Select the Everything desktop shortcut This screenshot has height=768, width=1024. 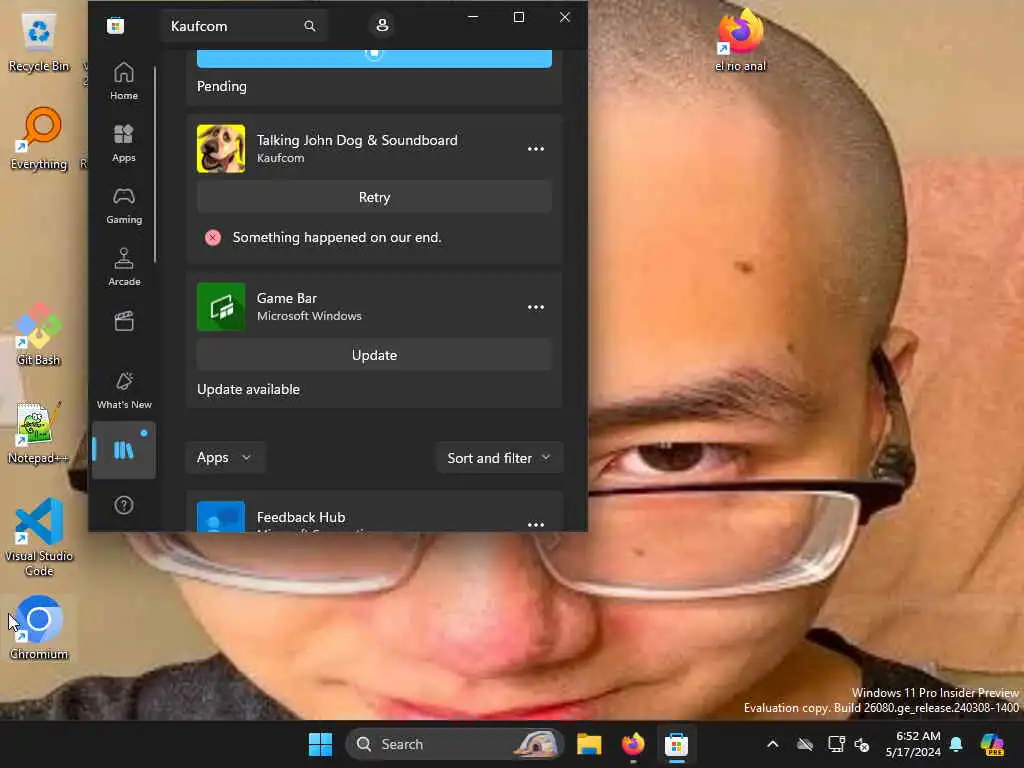tap(39, 139)
